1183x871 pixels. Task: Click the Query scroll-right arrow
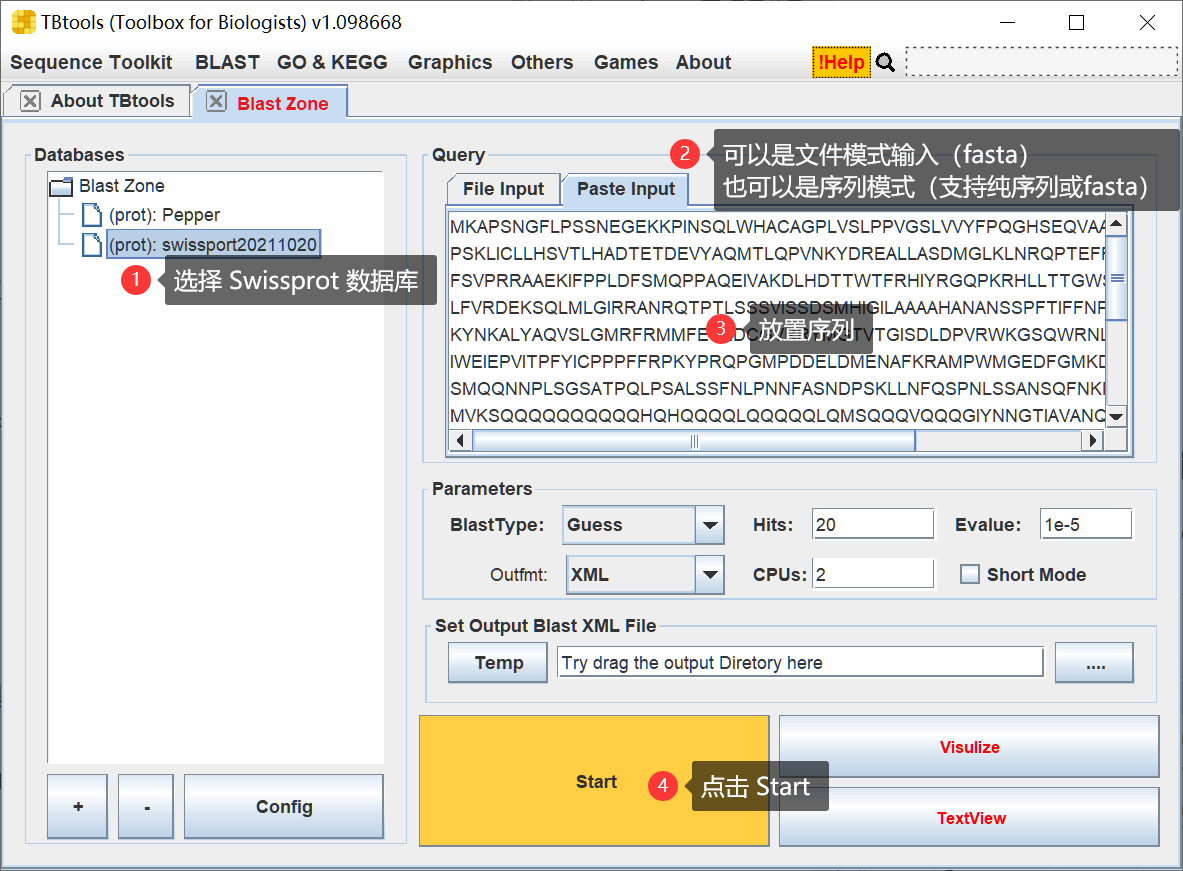(1092, 440)
